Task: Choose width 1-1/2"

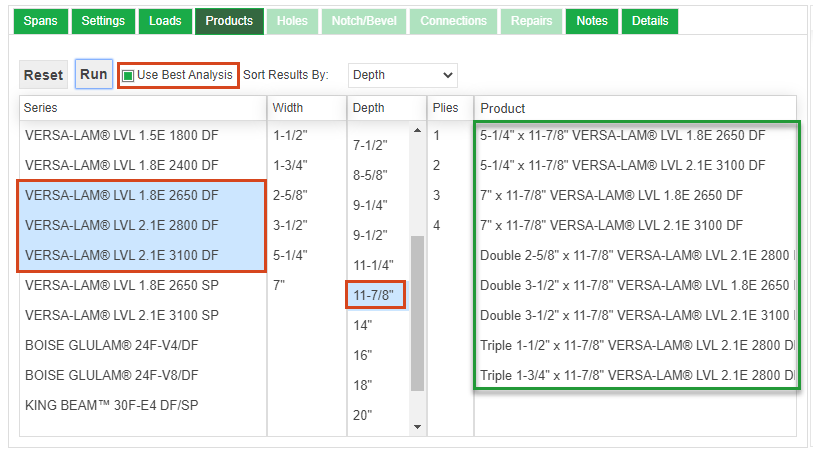Action: tap(306, 135)
